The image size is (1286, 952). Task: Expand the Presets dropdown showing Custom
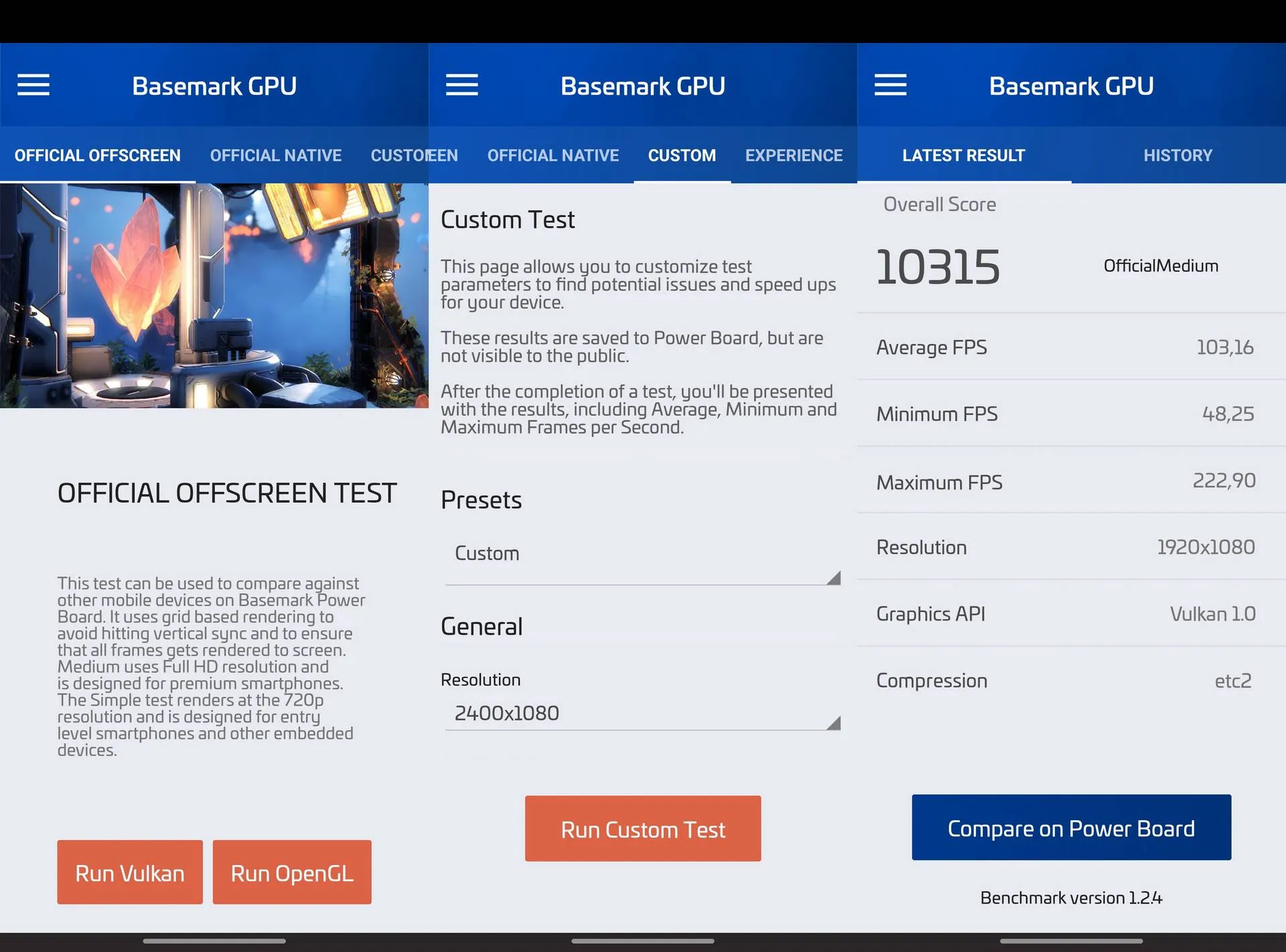643,554
